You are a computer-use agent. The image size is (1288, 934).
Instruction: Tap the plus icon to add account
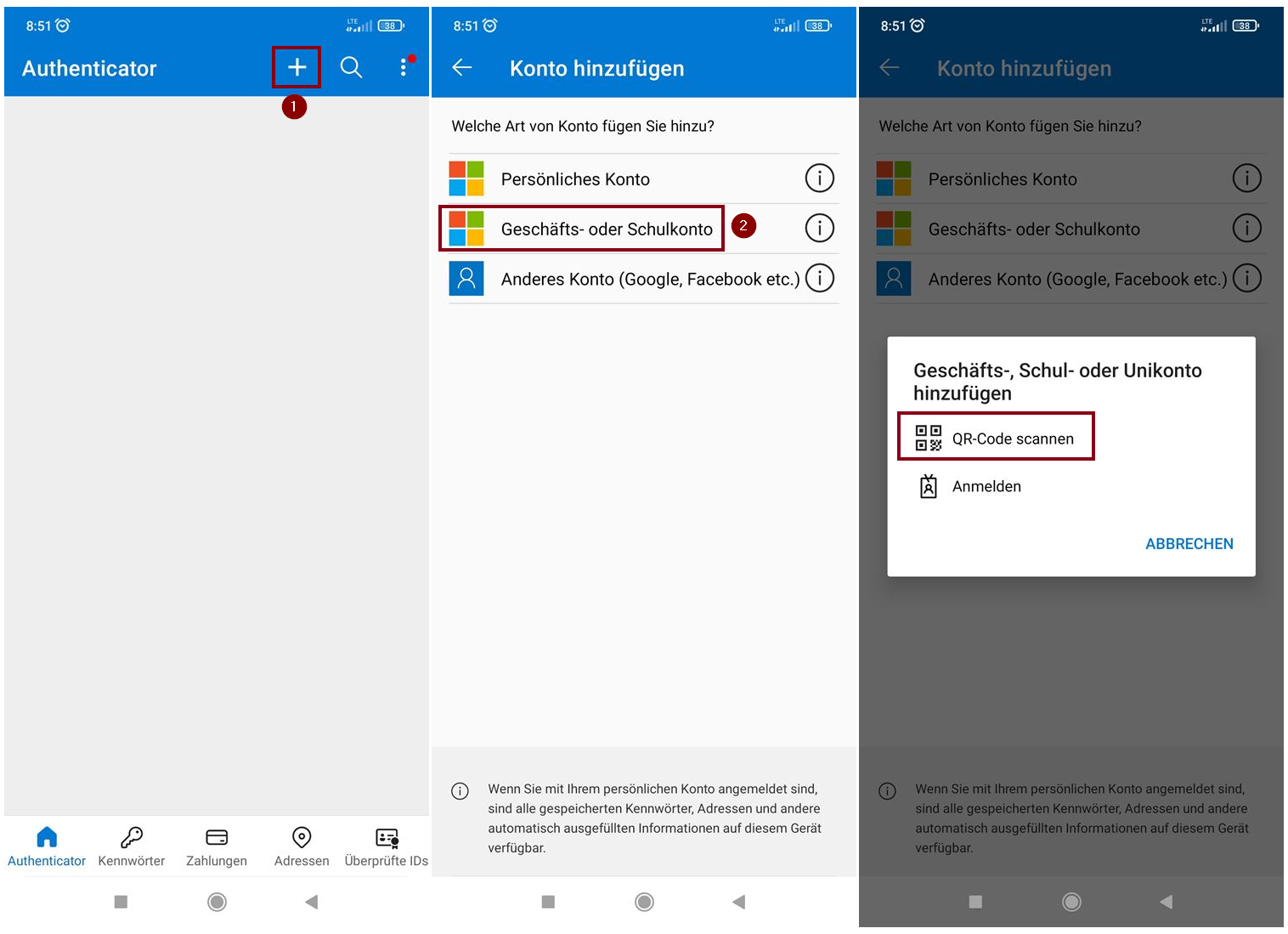click(297, 67)
